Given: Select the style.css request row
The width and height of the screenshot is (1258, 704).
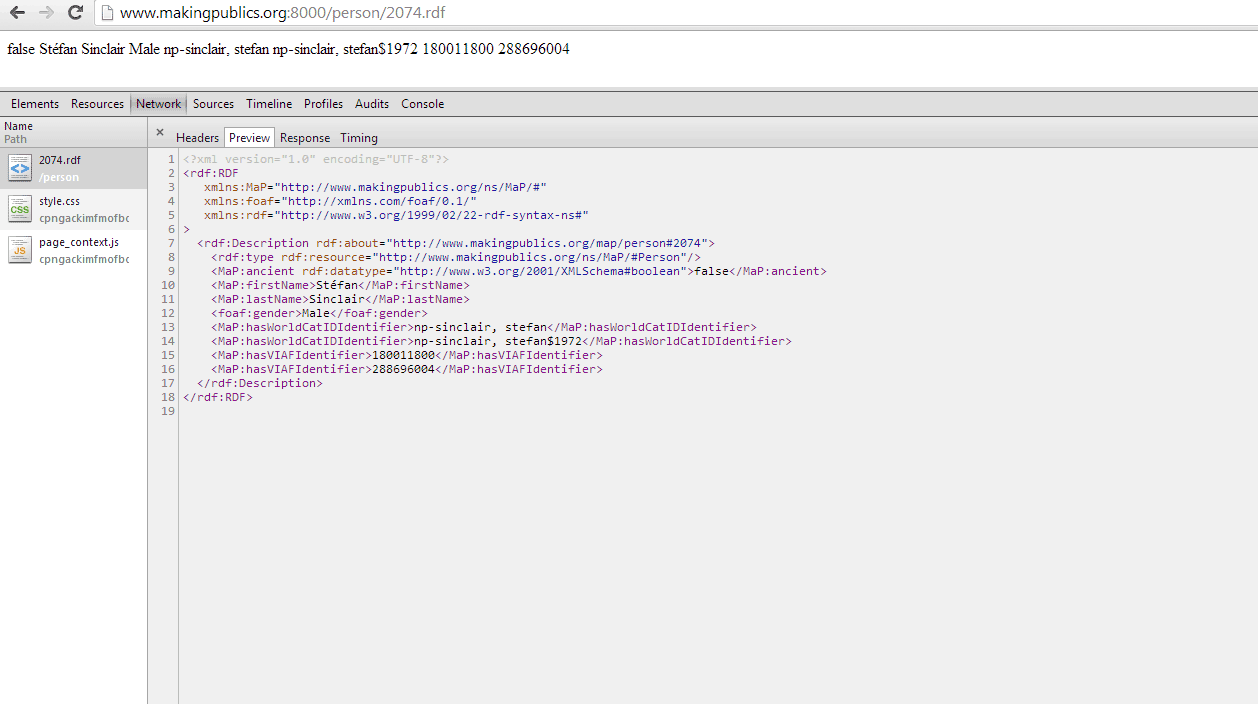Looking at the screenshot, I should tap(73, 209).
